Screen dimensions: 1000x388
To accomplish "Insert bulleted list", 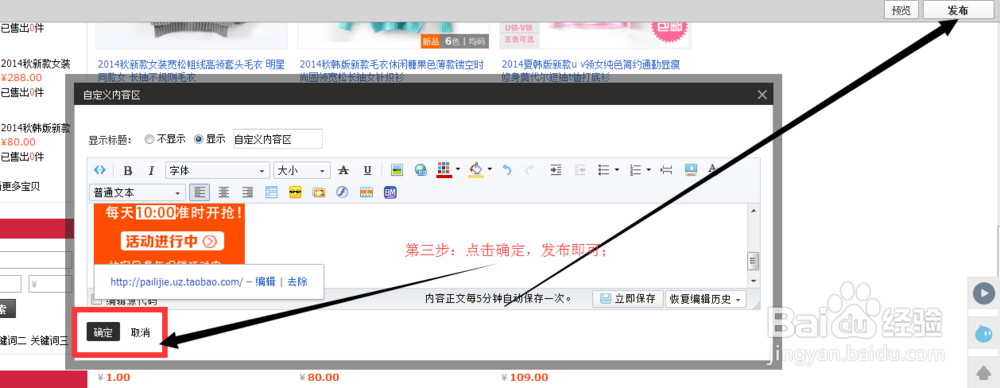I will [x=604, y=170].
